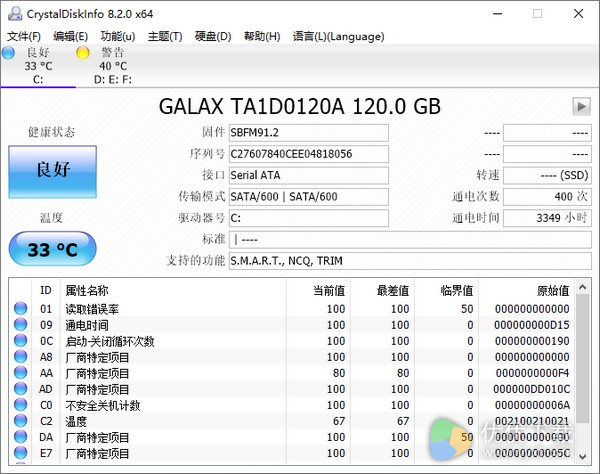The height and width of the screenshot is (474, 600).
Task: Click status orb of attribute C0 row
Action: 20,405
